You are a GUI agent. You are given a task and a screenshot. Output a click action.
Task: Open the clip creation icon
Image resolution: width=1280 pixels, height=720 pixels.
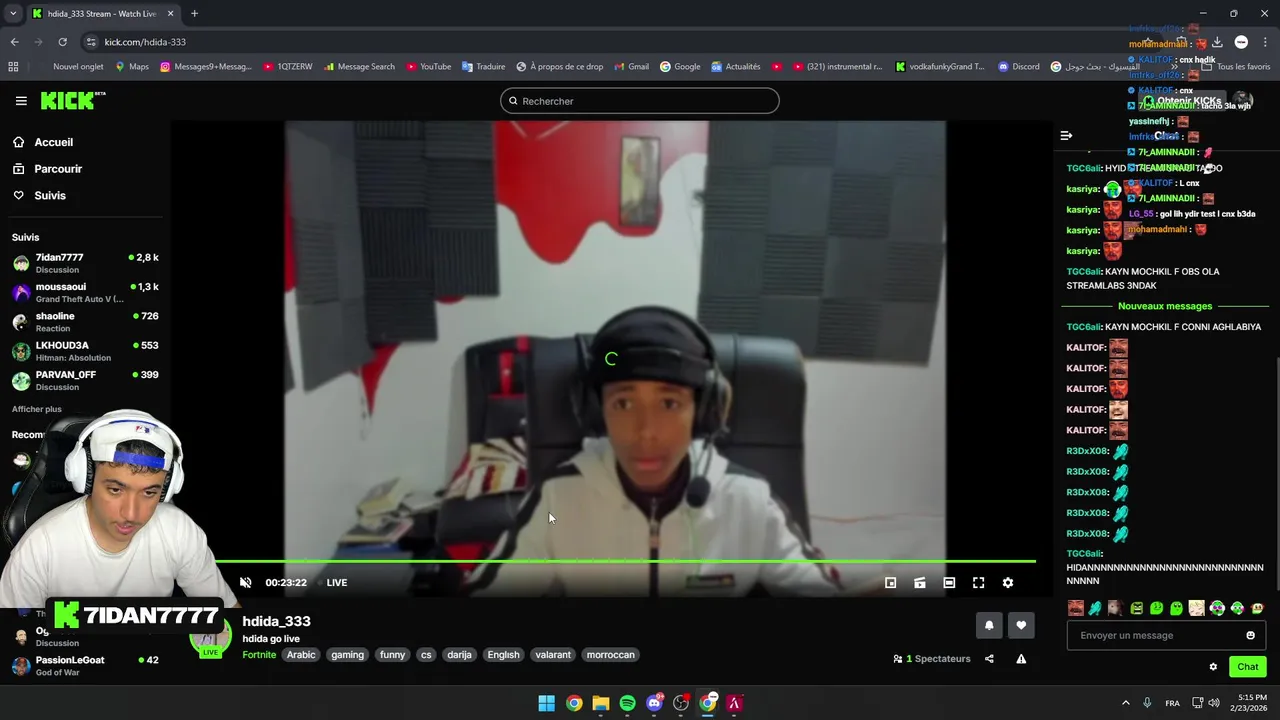pyautogui.click(x=920, y=583)
